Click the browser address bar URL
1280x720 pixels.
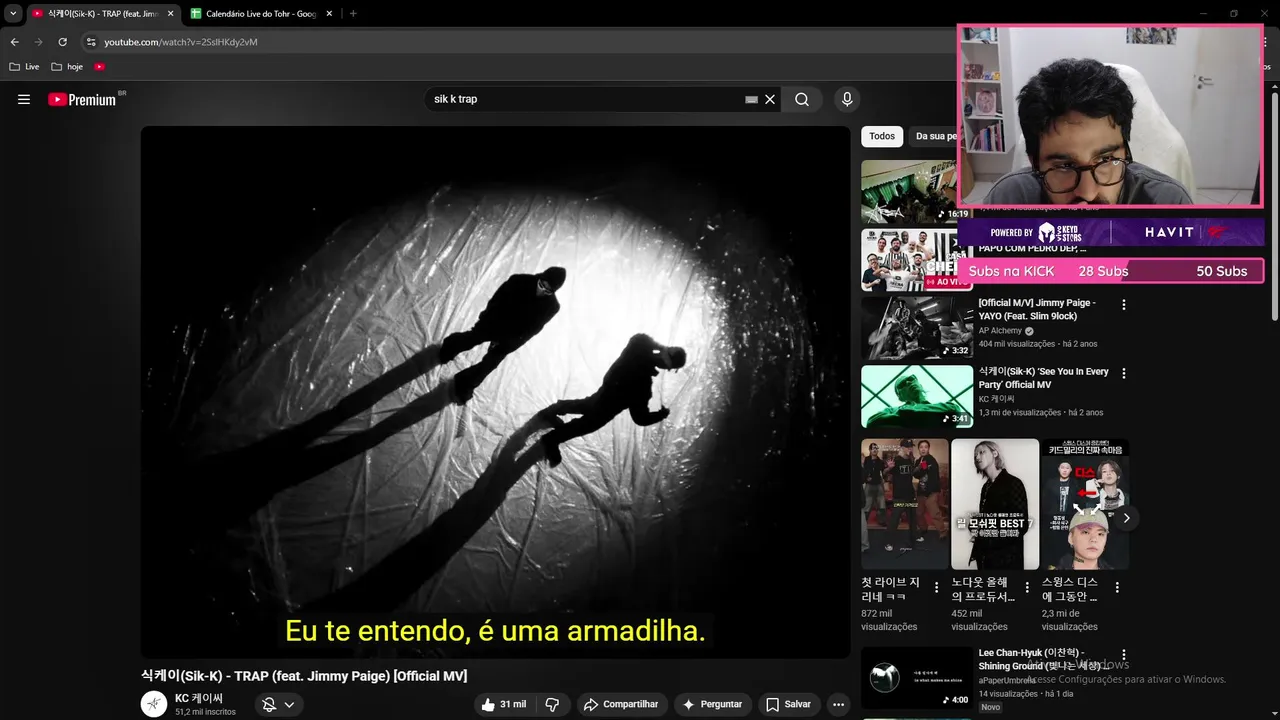coord(181,42)
